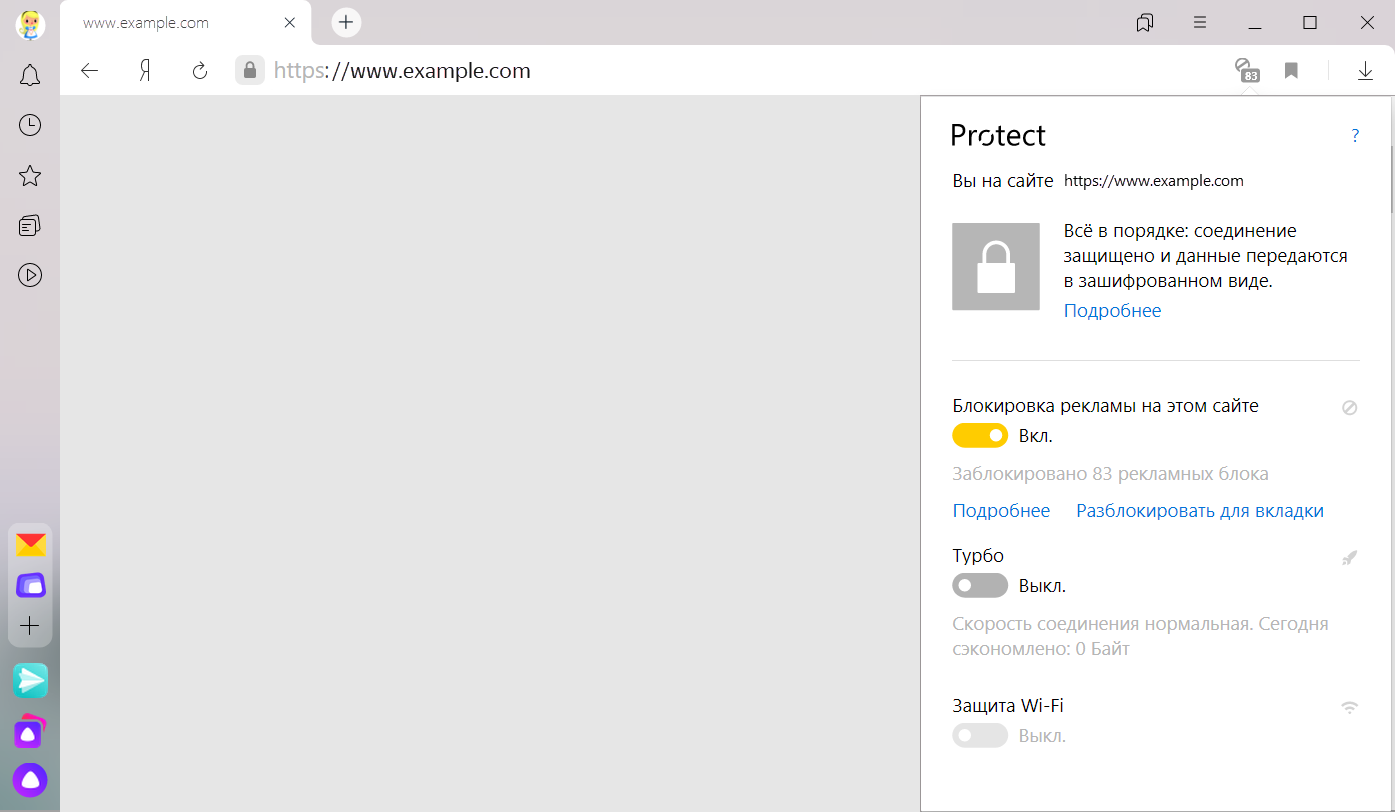Open browsing history clock icon
1395x812 pixels.
30,125
